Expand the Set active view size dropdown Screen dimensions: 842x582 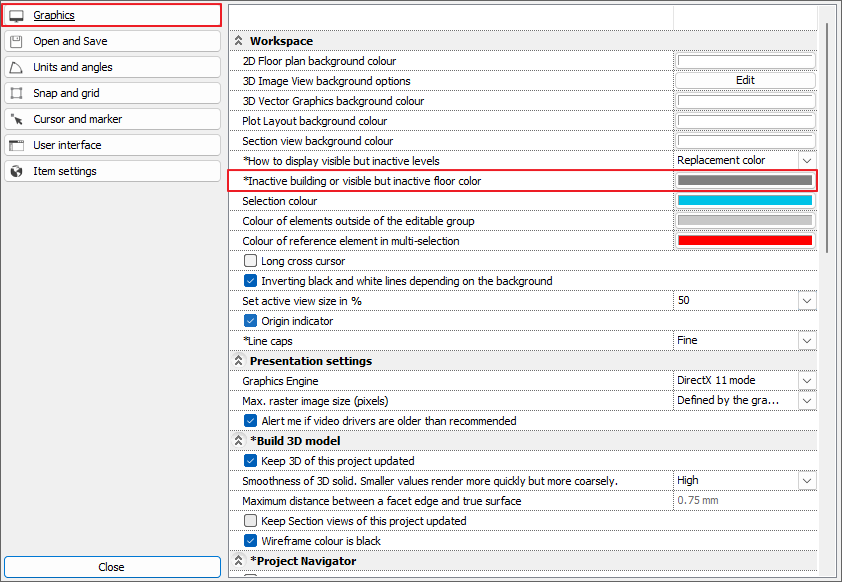click(806, 300)
